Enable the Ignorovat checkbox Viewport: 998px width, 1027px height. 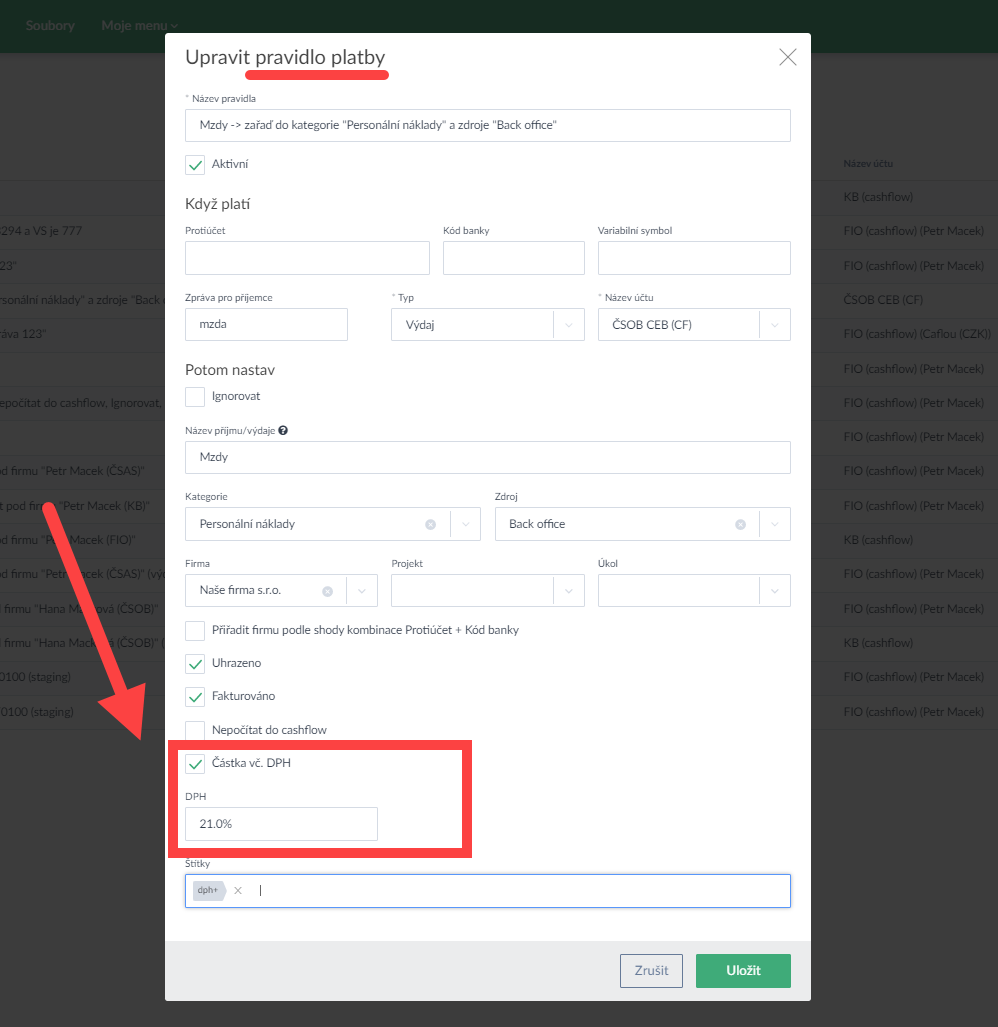tap(195, 397)
